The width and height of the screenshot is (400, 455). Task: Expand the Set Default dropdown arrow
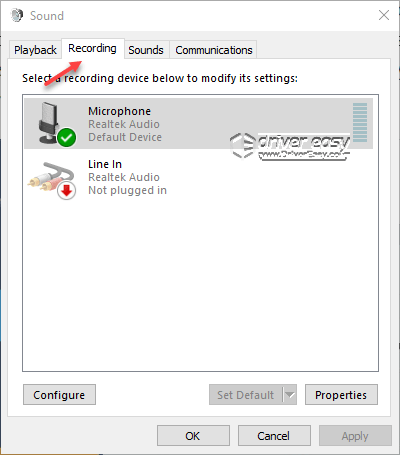pos(290,395)
